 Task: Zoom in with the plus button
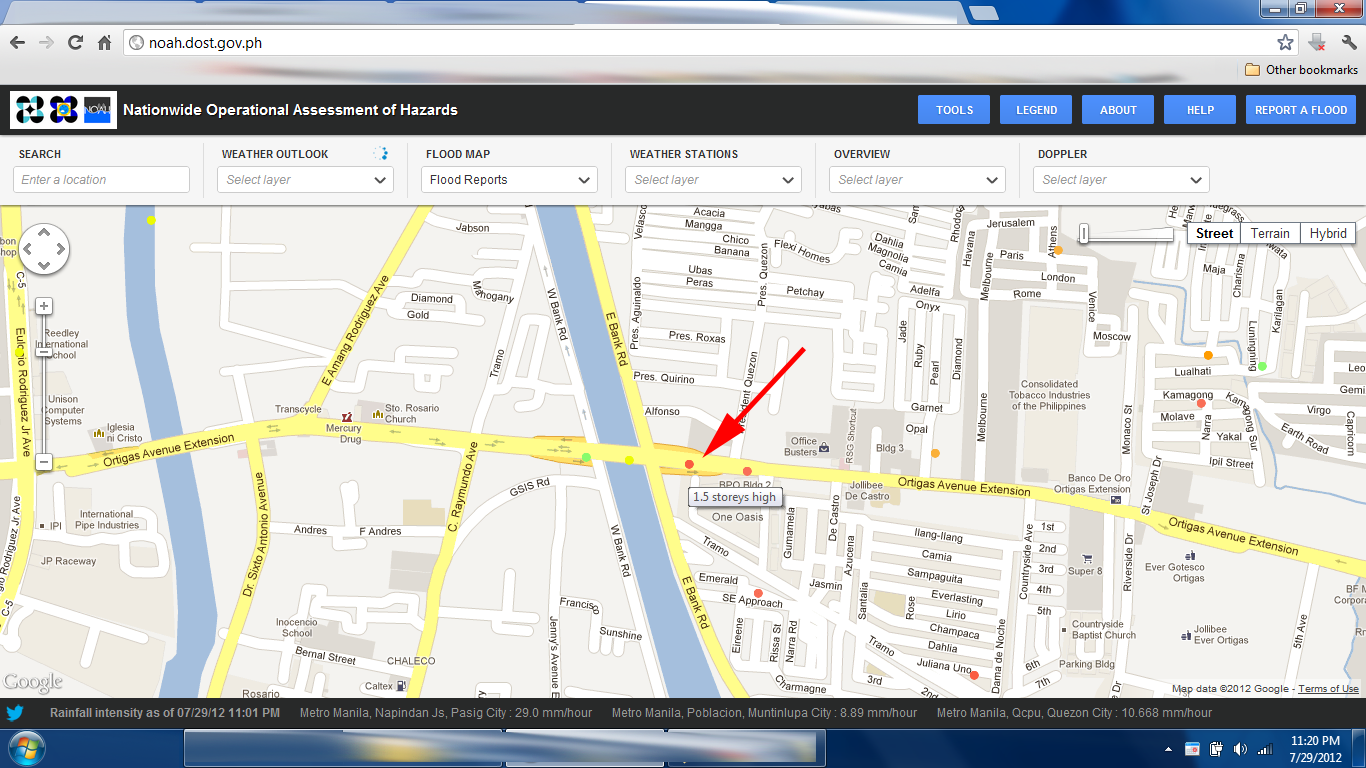pos(44,306)
